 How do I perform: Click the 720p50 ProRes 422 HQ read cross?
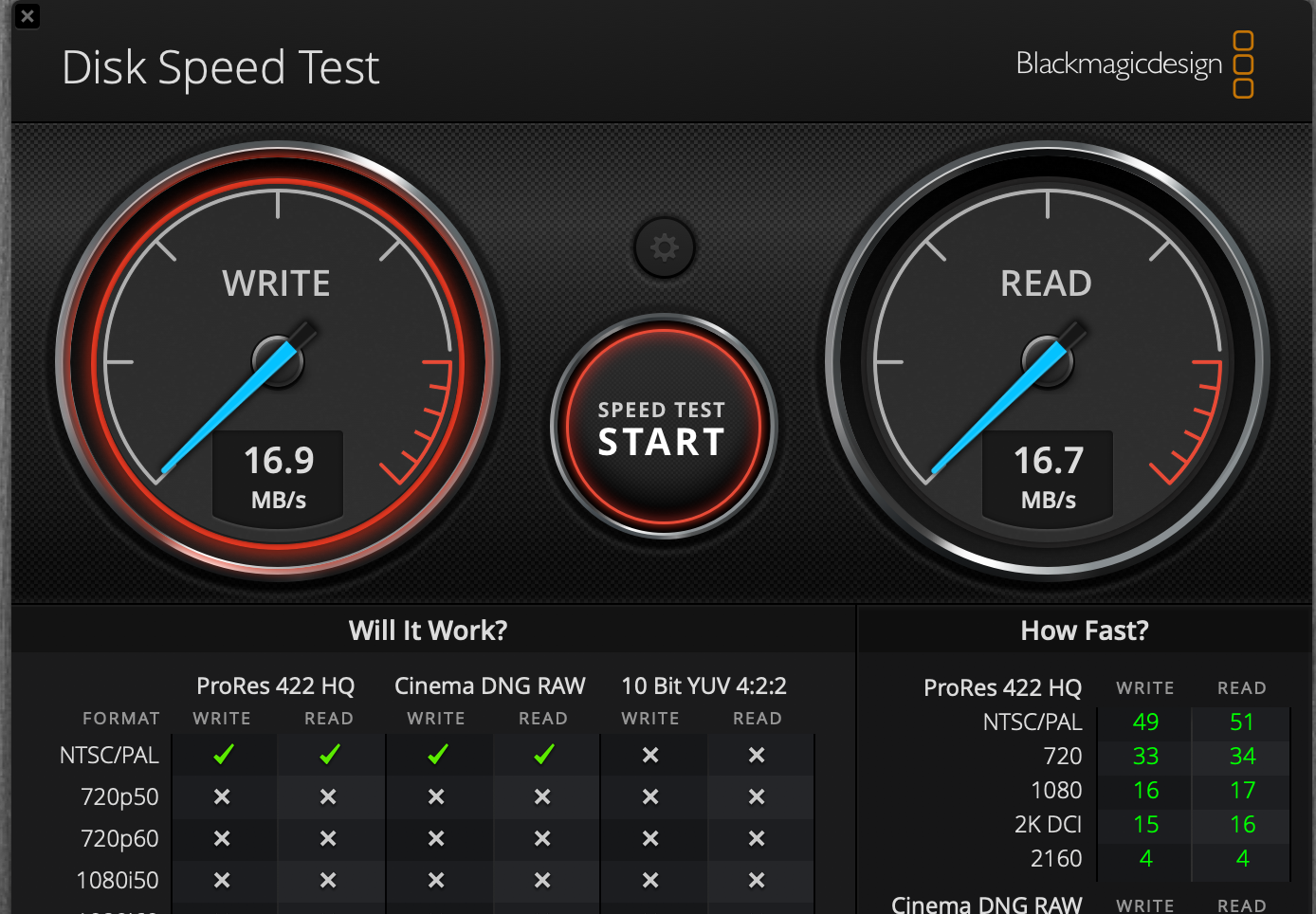(x=328, y=797)
